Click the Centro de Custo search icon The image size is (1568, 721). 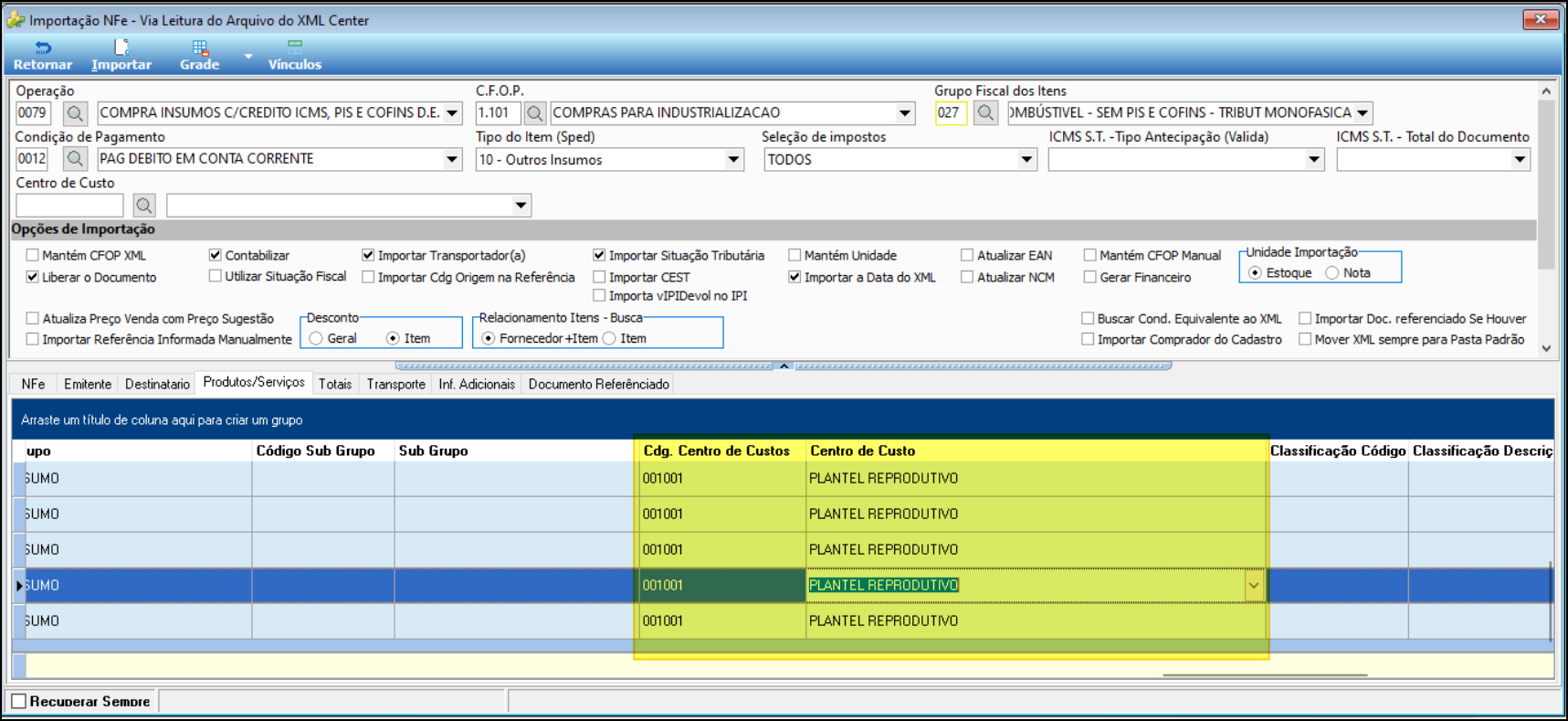click(143, 206)
